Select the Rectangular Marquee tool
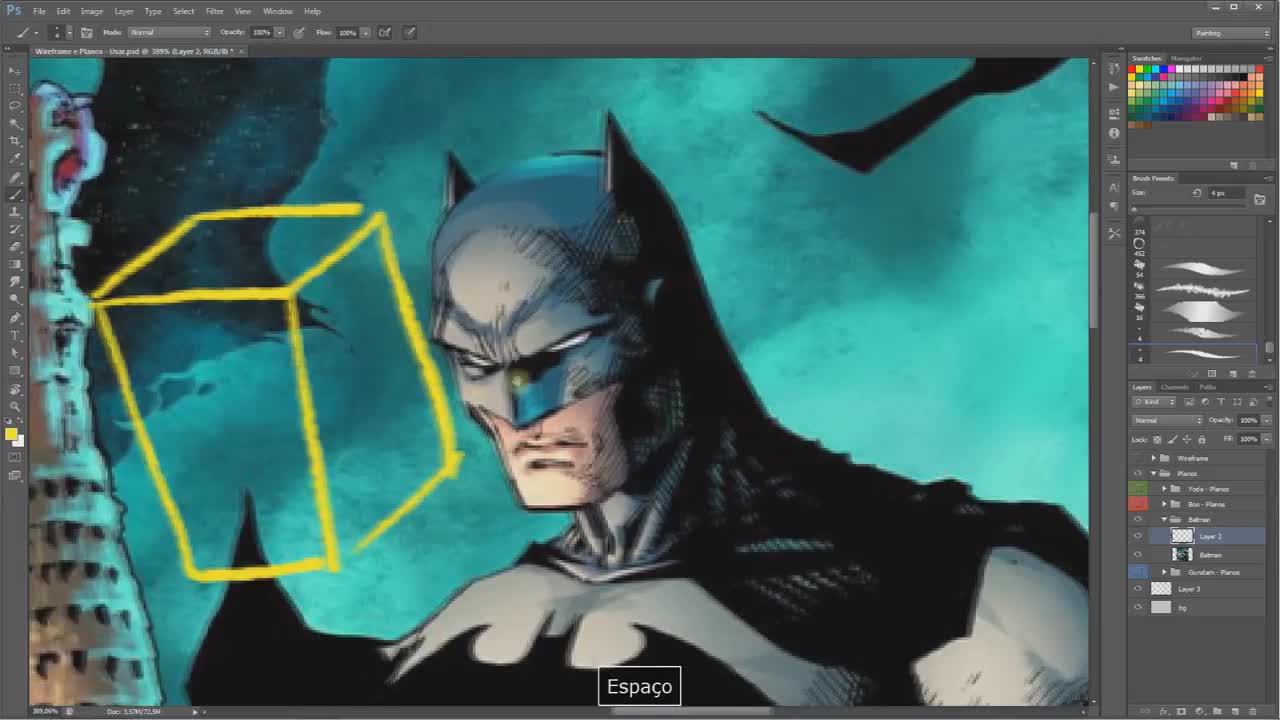The height and width of the screenshot is (720, 1280). tap(15, 88)
